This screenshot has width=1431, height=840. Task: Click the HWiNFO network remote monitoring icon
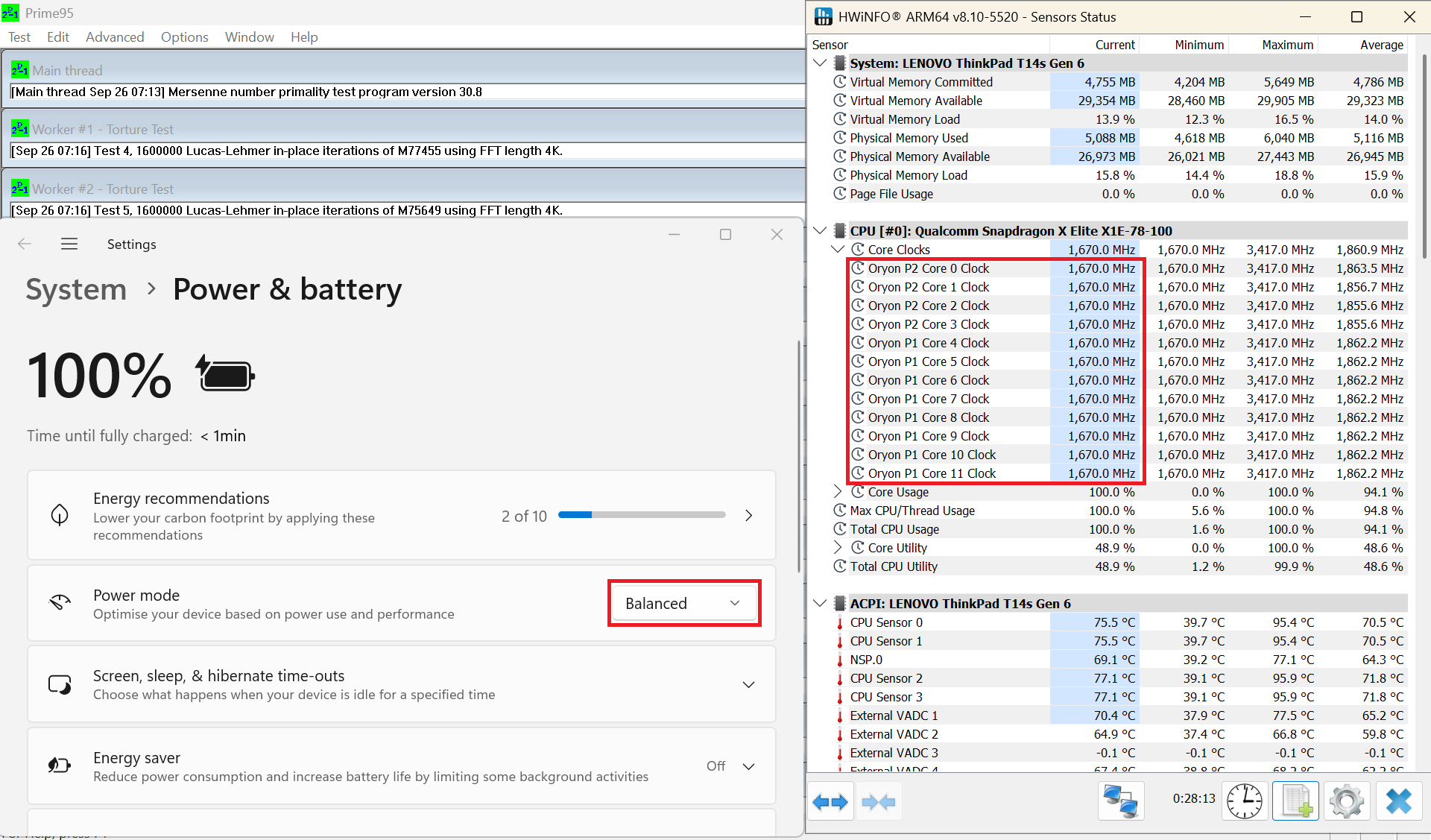coord(1120,802)
